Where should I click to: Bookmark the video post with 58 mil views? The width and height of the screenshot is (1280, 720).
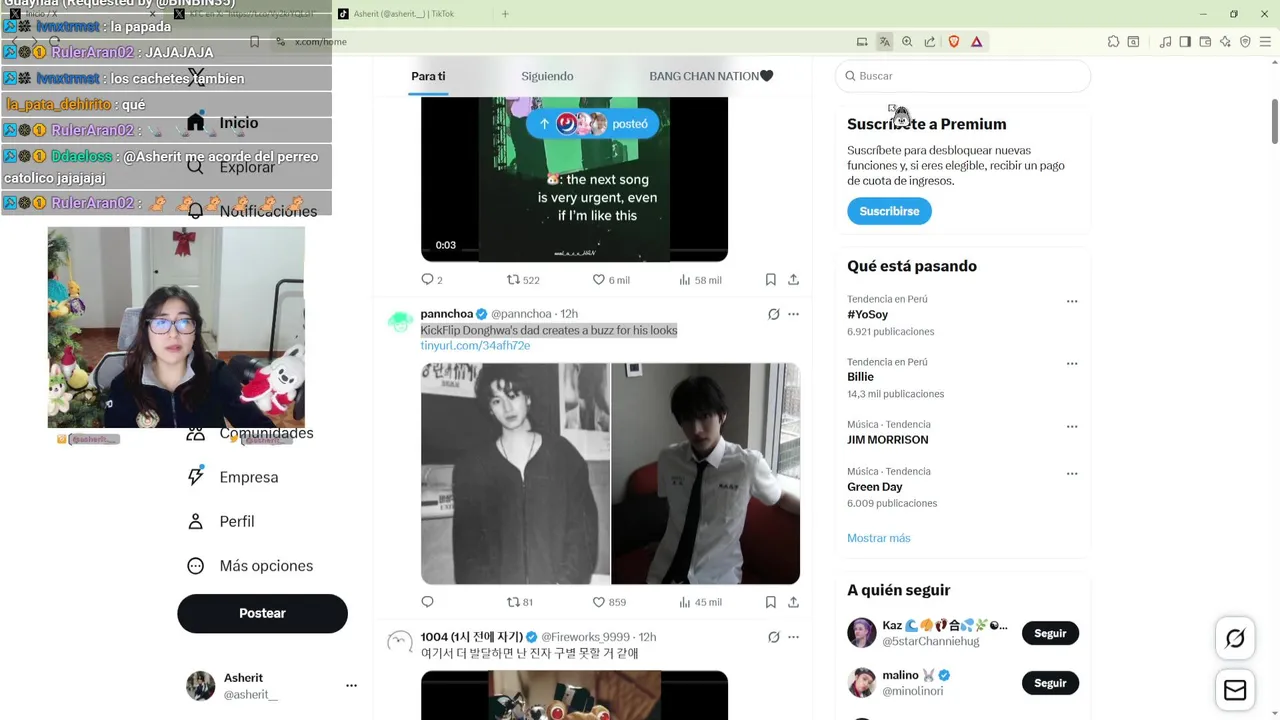(770, 280)
